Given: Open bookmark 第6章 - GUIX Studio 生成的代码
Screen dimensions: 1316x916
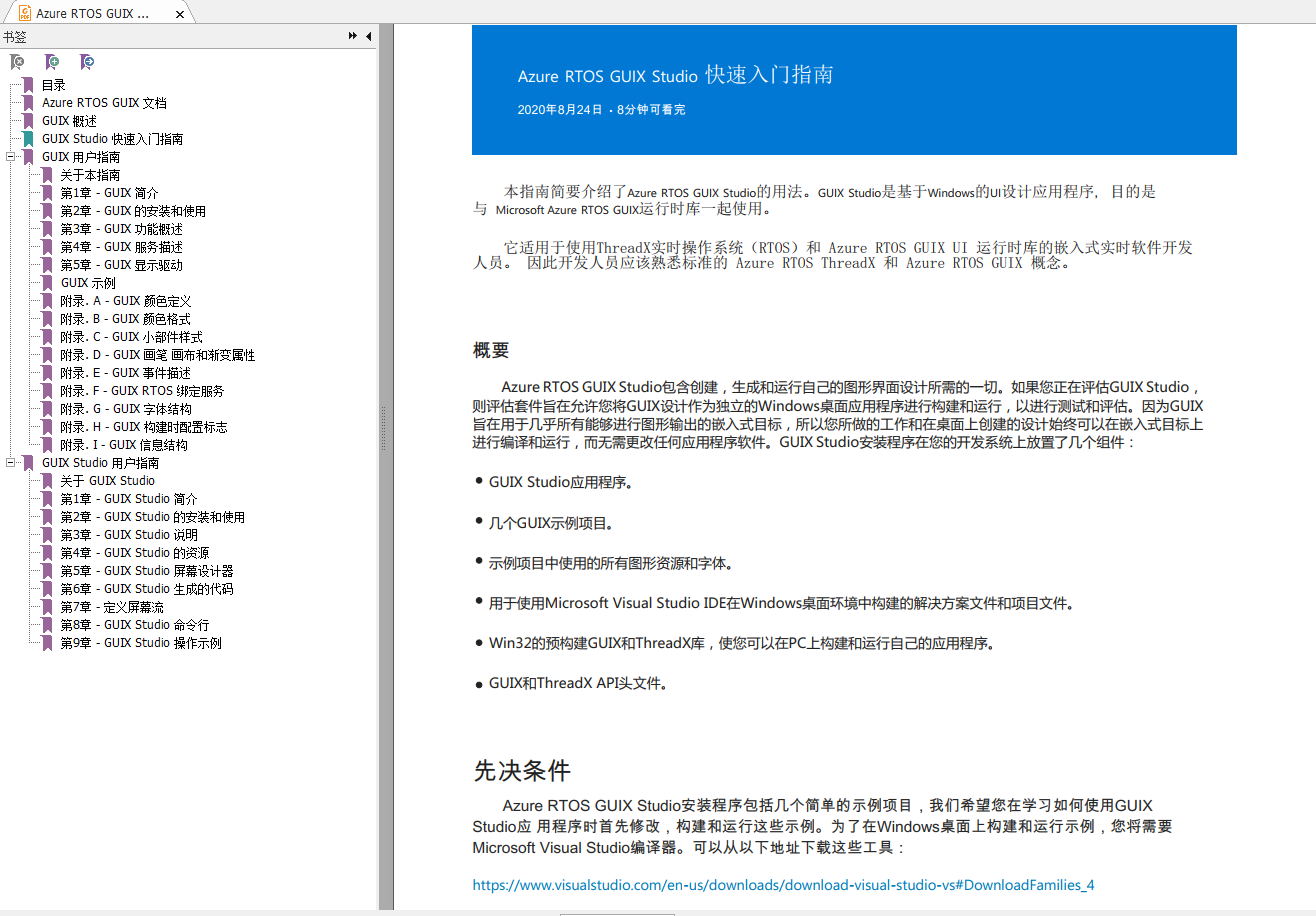Looking at the screenshot, I should click(x=147, y=589).
